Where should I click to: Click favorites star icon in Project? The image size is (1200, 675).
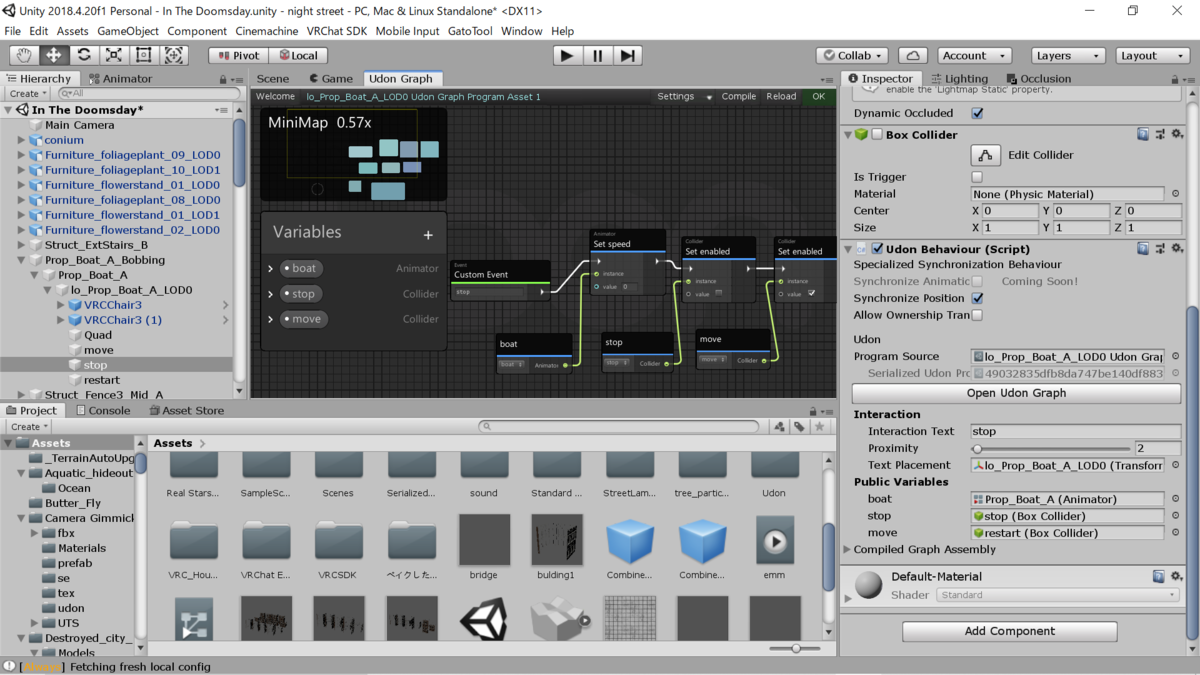[820, 427]
